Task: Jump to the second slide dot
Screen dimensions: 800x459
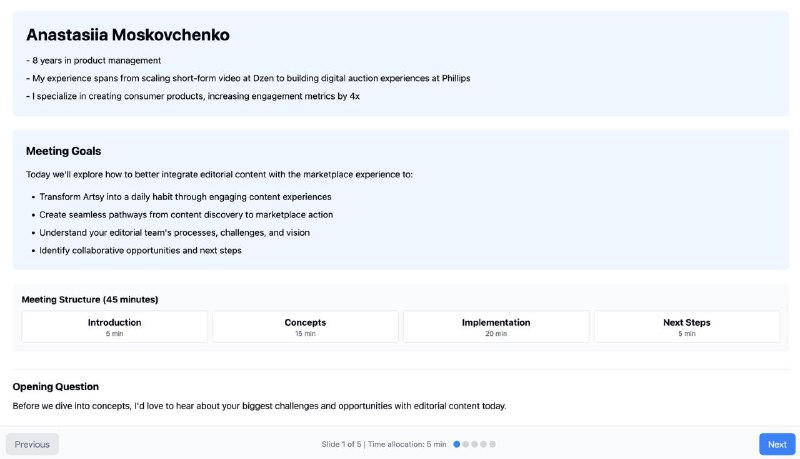Action: [465, 444]
